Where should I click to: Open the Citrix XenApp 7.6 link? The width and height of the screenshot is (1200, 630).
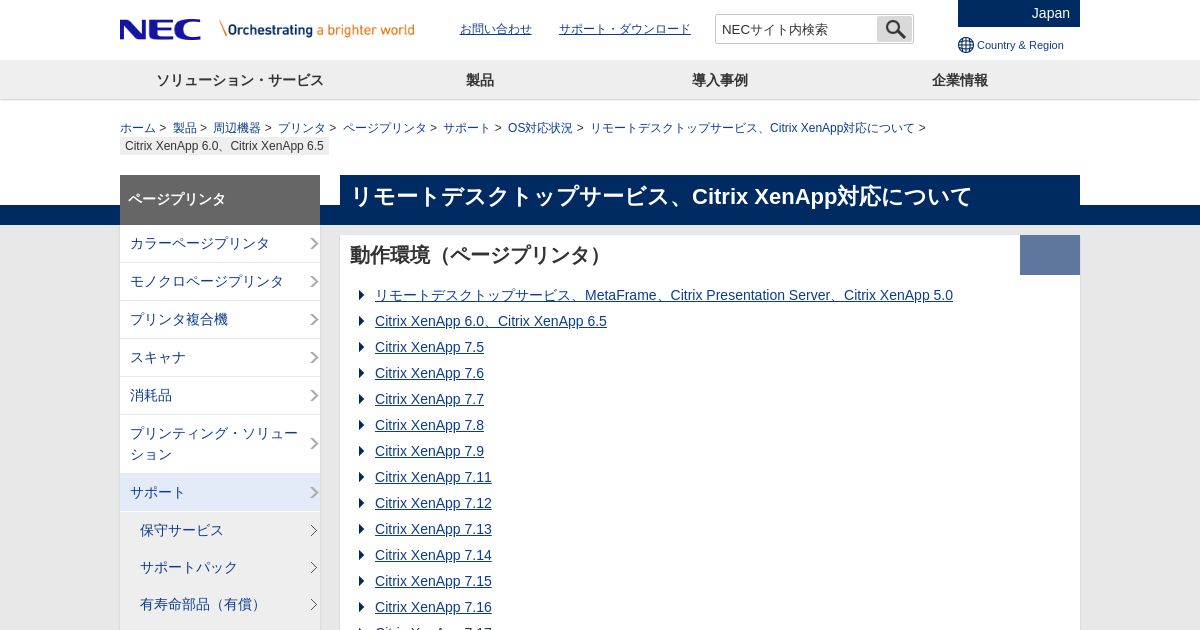[x=429, y=373]
